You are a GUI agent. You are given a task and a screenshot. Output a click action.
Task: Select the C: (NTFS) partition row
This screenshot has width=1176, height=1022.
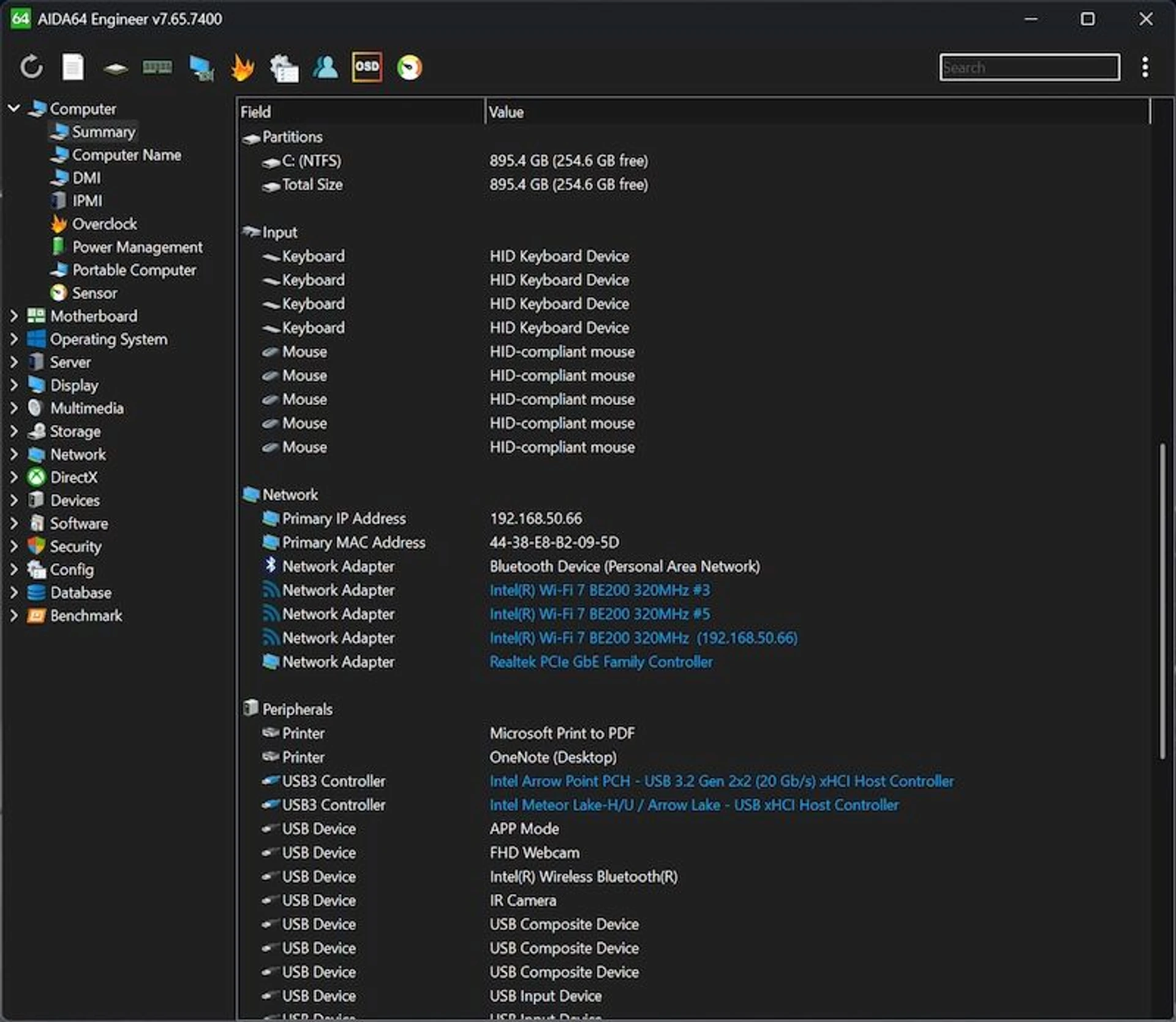coord(693,161)
